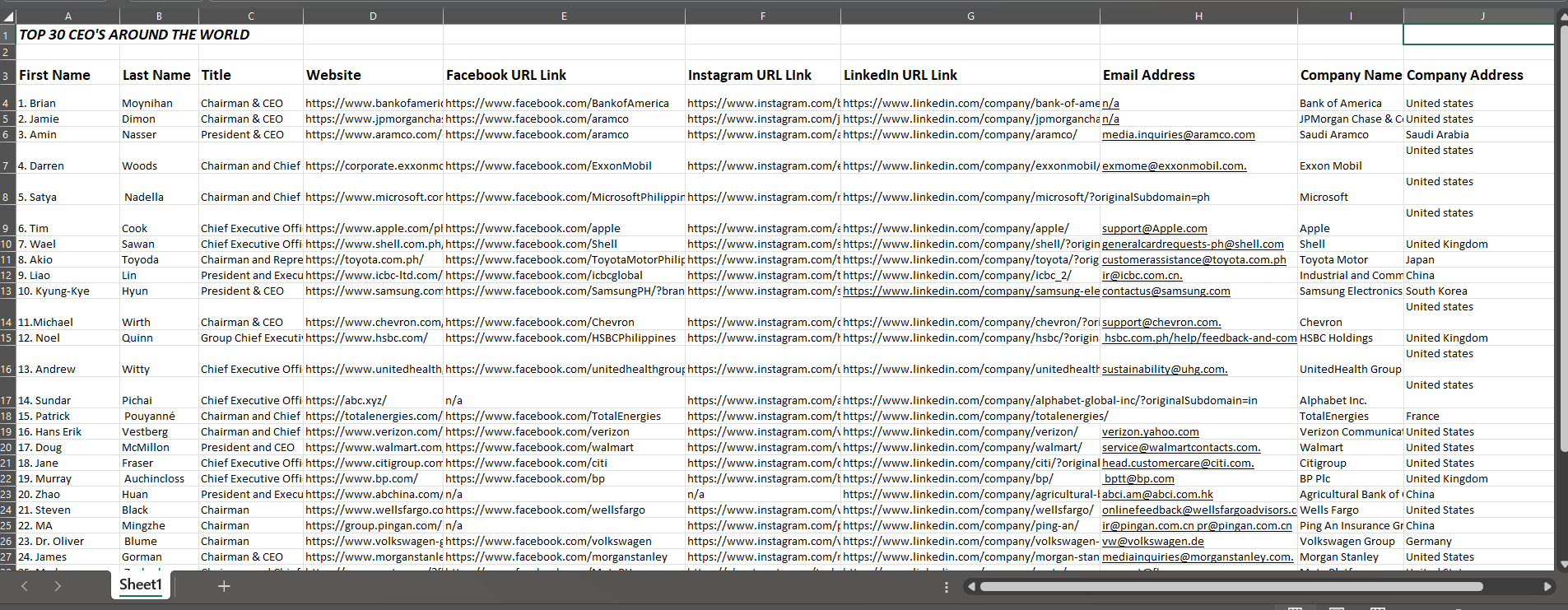Click the three-dot tab bar split handle
The image size is (1568, 610).
pos(947,587)
